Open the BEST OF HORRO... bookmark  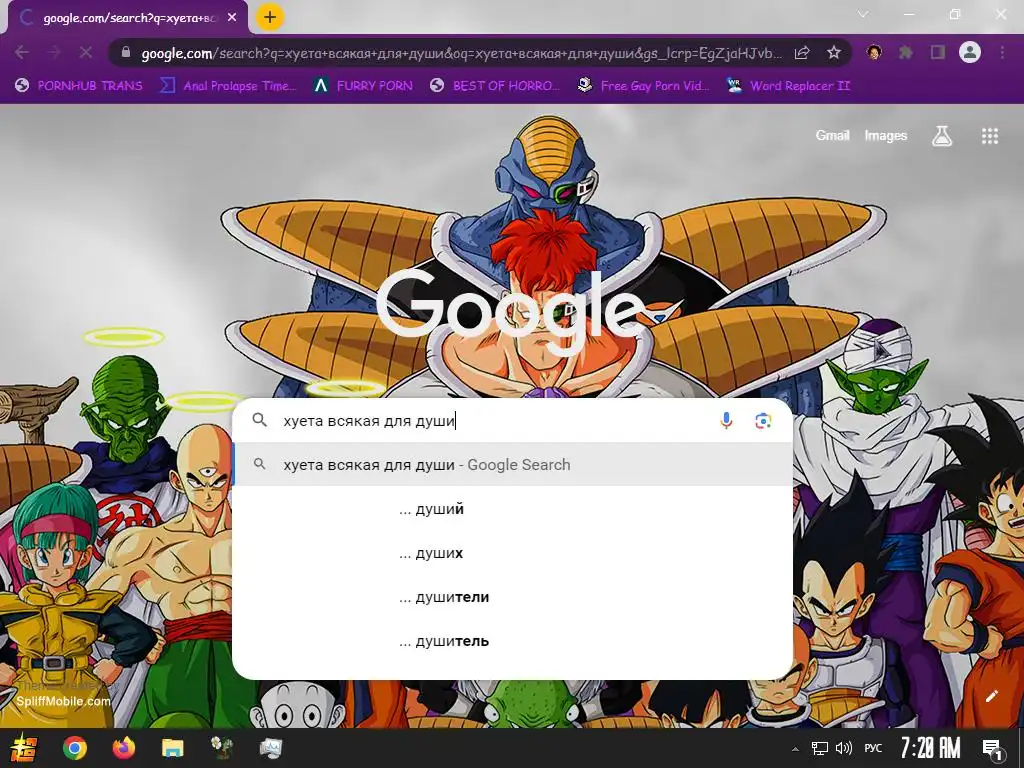495,86
